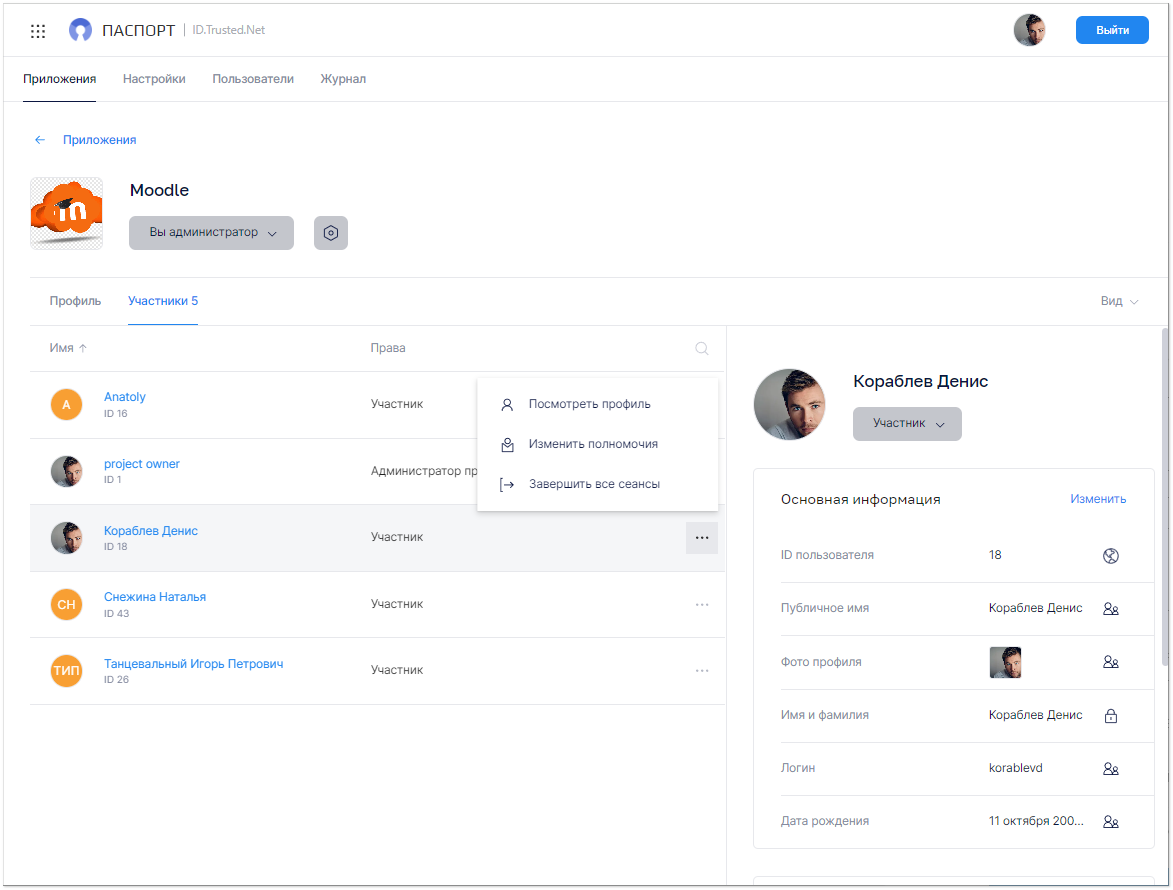Open the three-dots menu for Снежина Наталья

702,604
